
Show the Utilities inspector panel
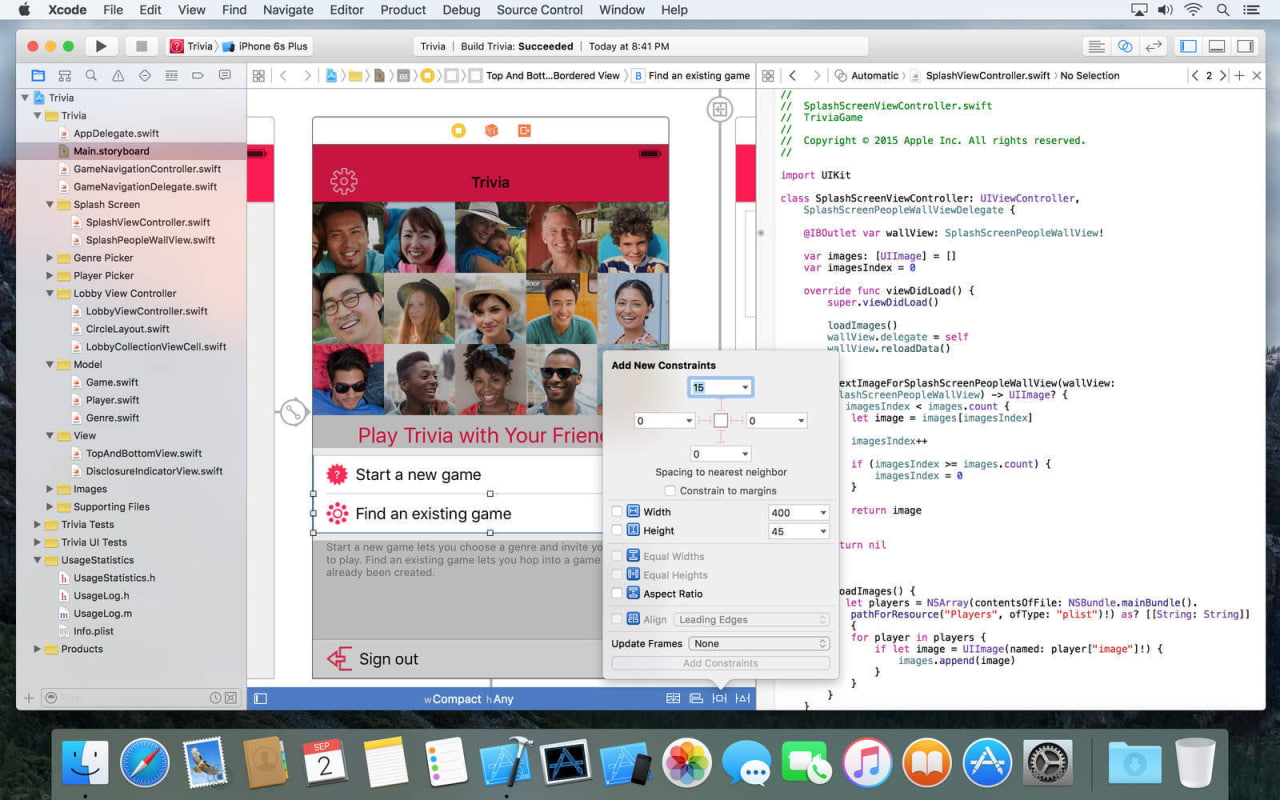pyautogui.click(x=1244, y=46)
